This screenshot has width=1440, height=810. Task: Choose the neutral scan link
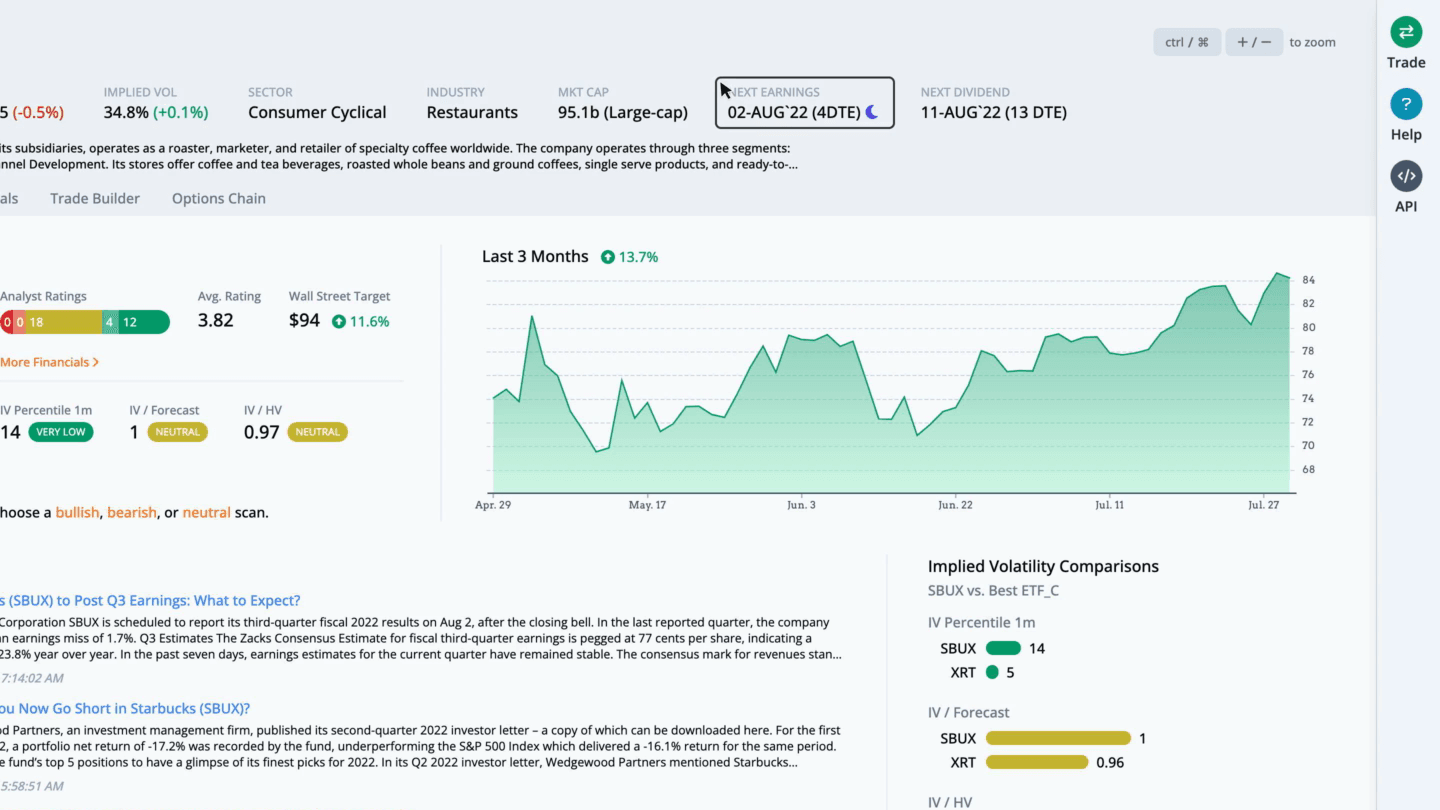point(206,512)
